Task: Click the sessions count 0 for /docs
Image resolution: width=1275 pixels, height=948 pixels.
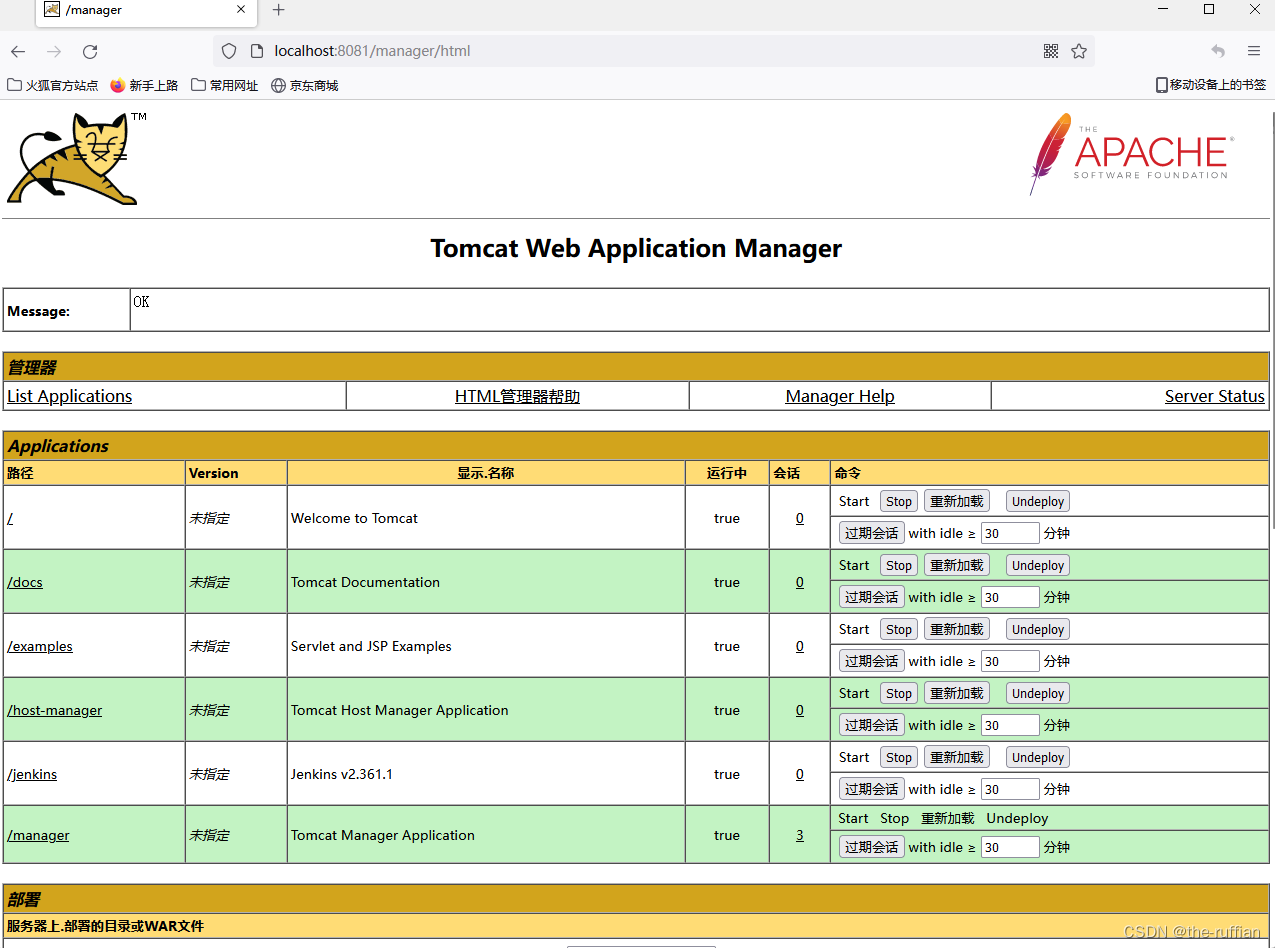Action: point(800,582)
